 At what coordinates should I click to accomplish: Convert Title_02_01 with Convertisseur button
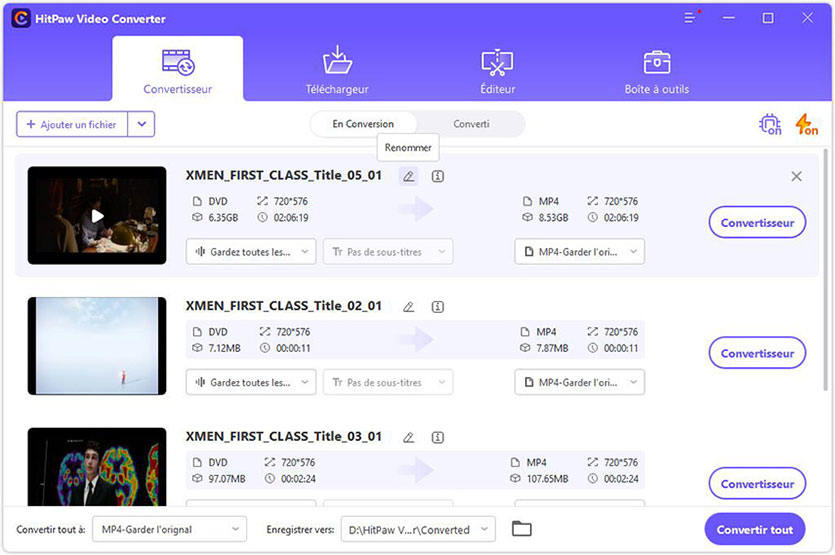click(x=757, y=353)
